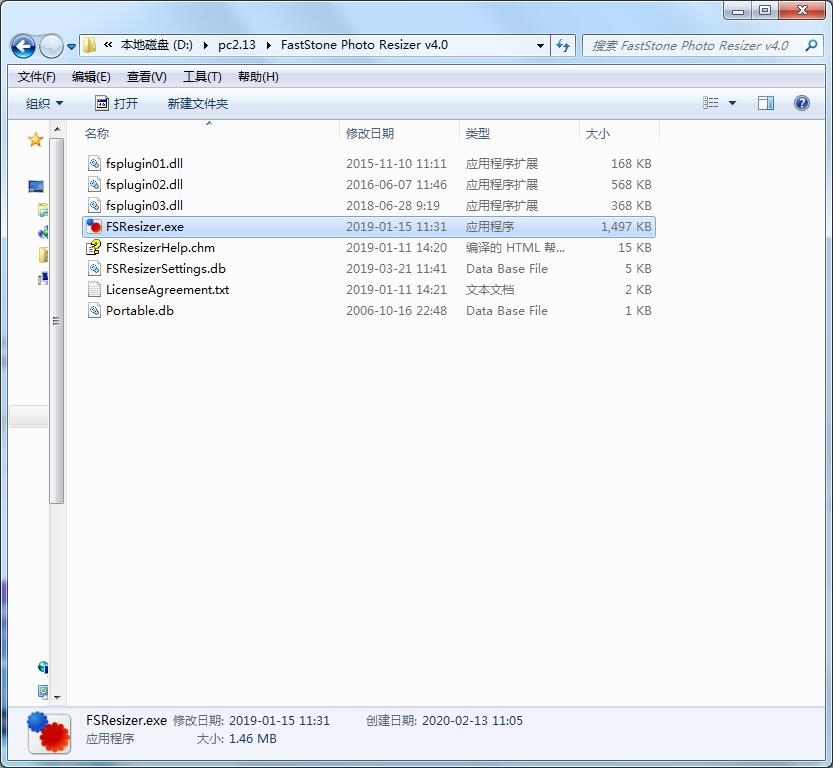Click 本地磁盘 (D:) in address path
Screen dimensions: 833x768
point(157,45)
